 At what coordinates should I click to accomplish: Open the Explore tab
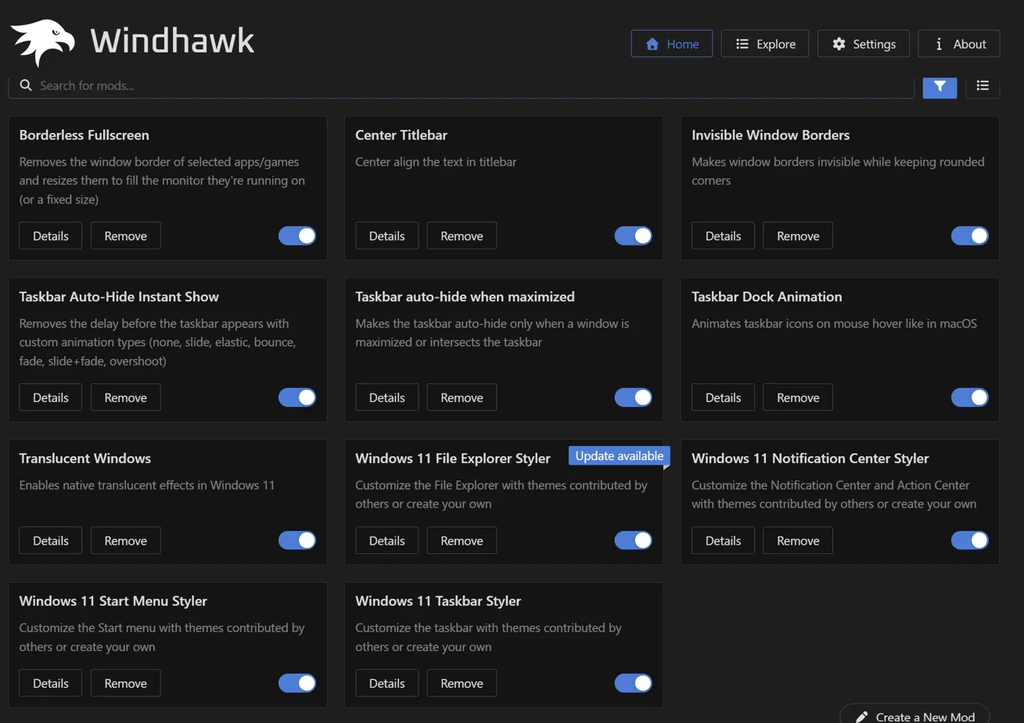click(765, 44)
